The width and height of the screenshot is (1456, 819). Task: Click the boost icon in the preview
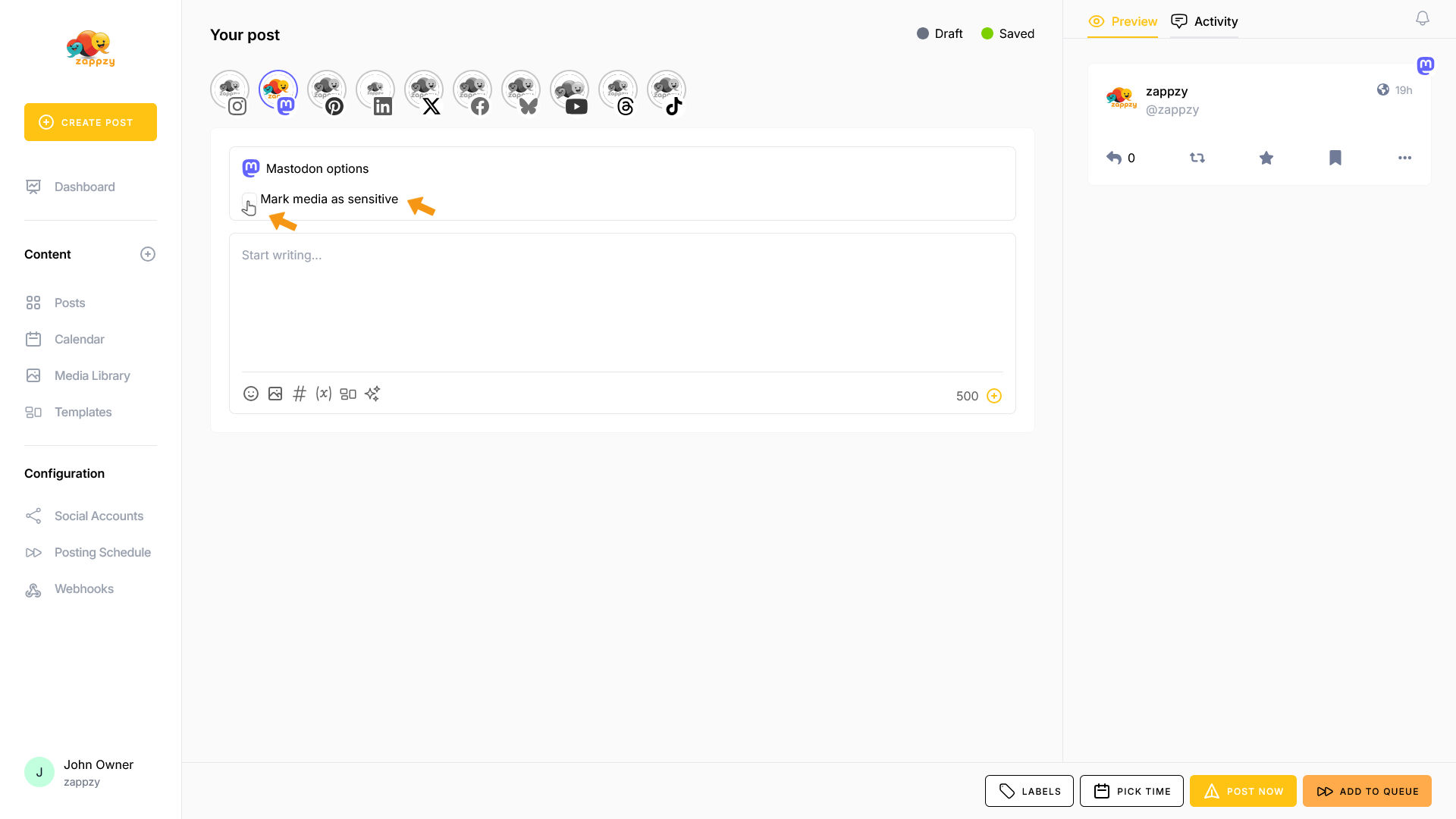1197,158
